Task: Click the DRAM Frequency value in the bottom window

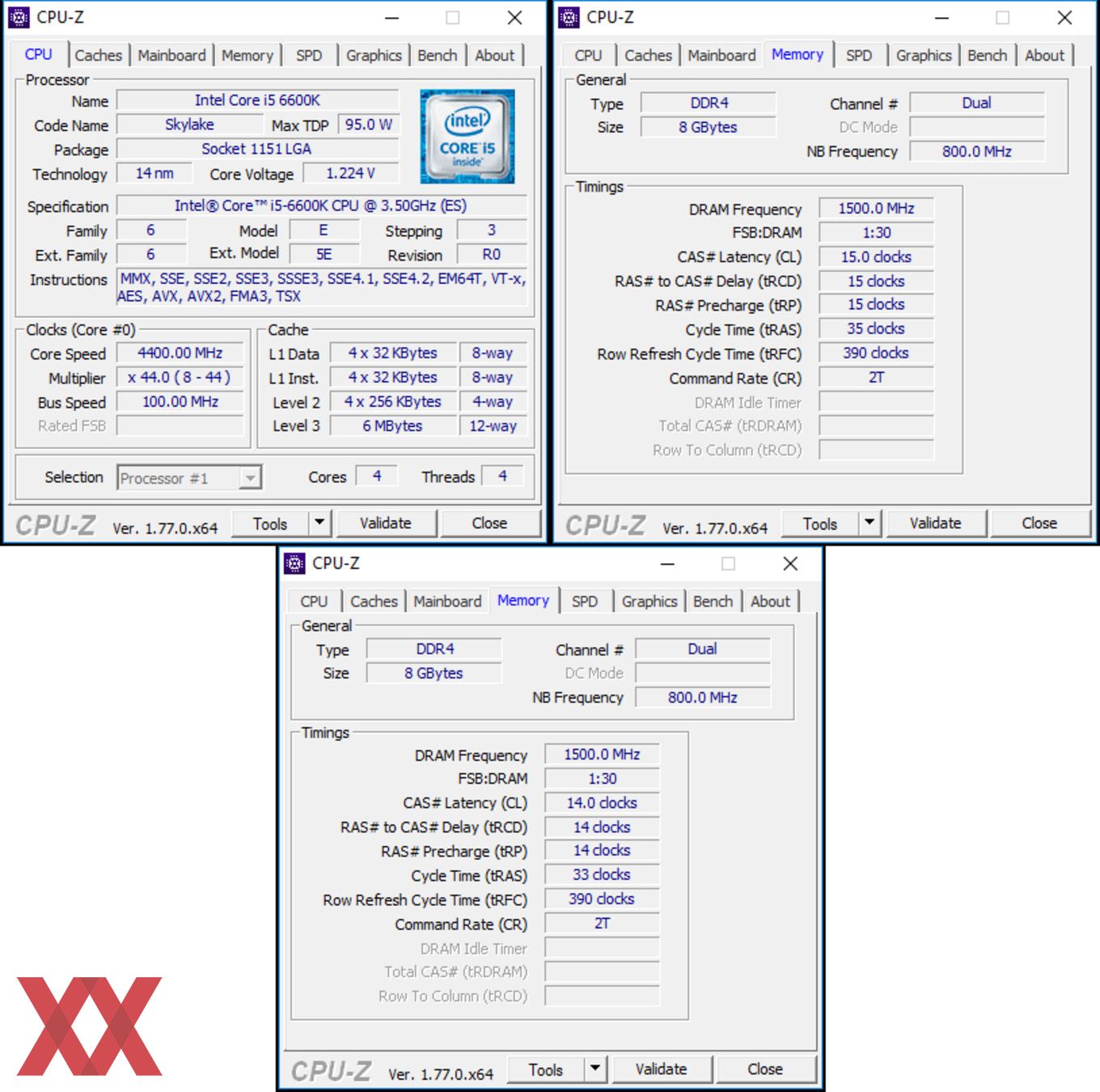Action: click(x=603, y=754)
